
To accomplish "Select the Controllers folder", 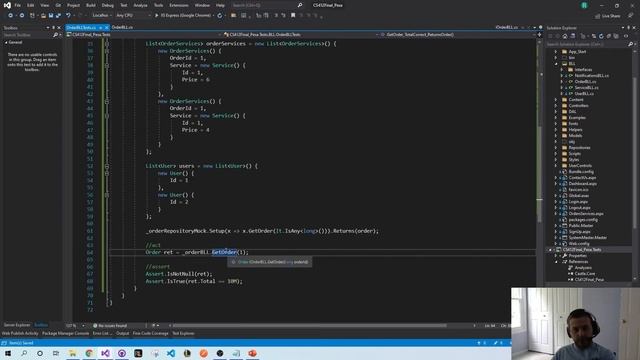I will coord(578,106).
